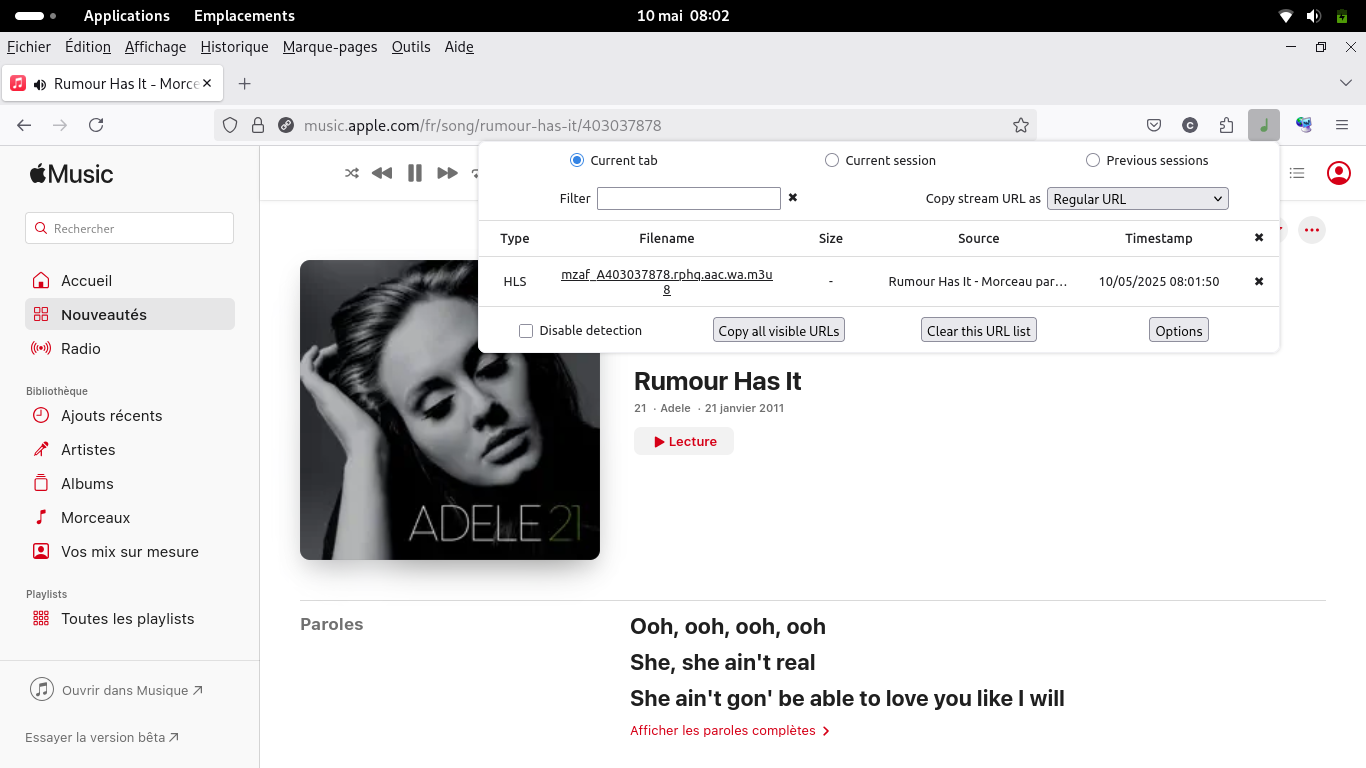This screenshot has width=1366, height=768.
Task: Toggle shuffle in the Apple Music player
Action: pos(352,173)
